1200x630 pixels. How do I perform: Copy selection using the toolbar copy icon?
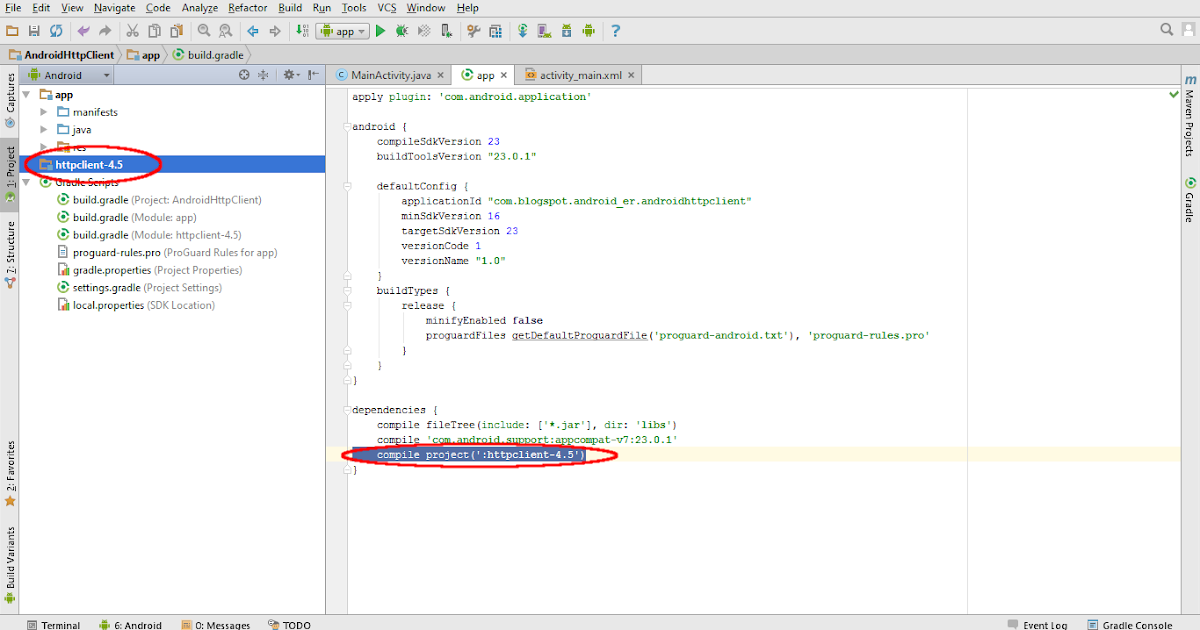[154, 31]
